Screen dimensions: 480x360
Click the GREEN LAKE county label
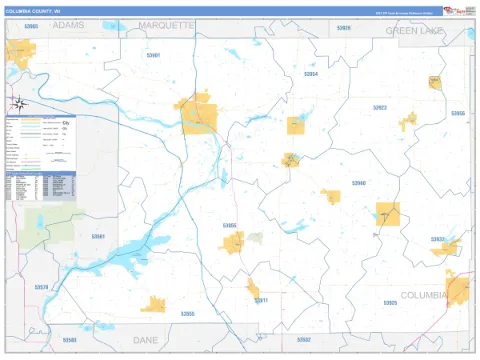point(414,31)
